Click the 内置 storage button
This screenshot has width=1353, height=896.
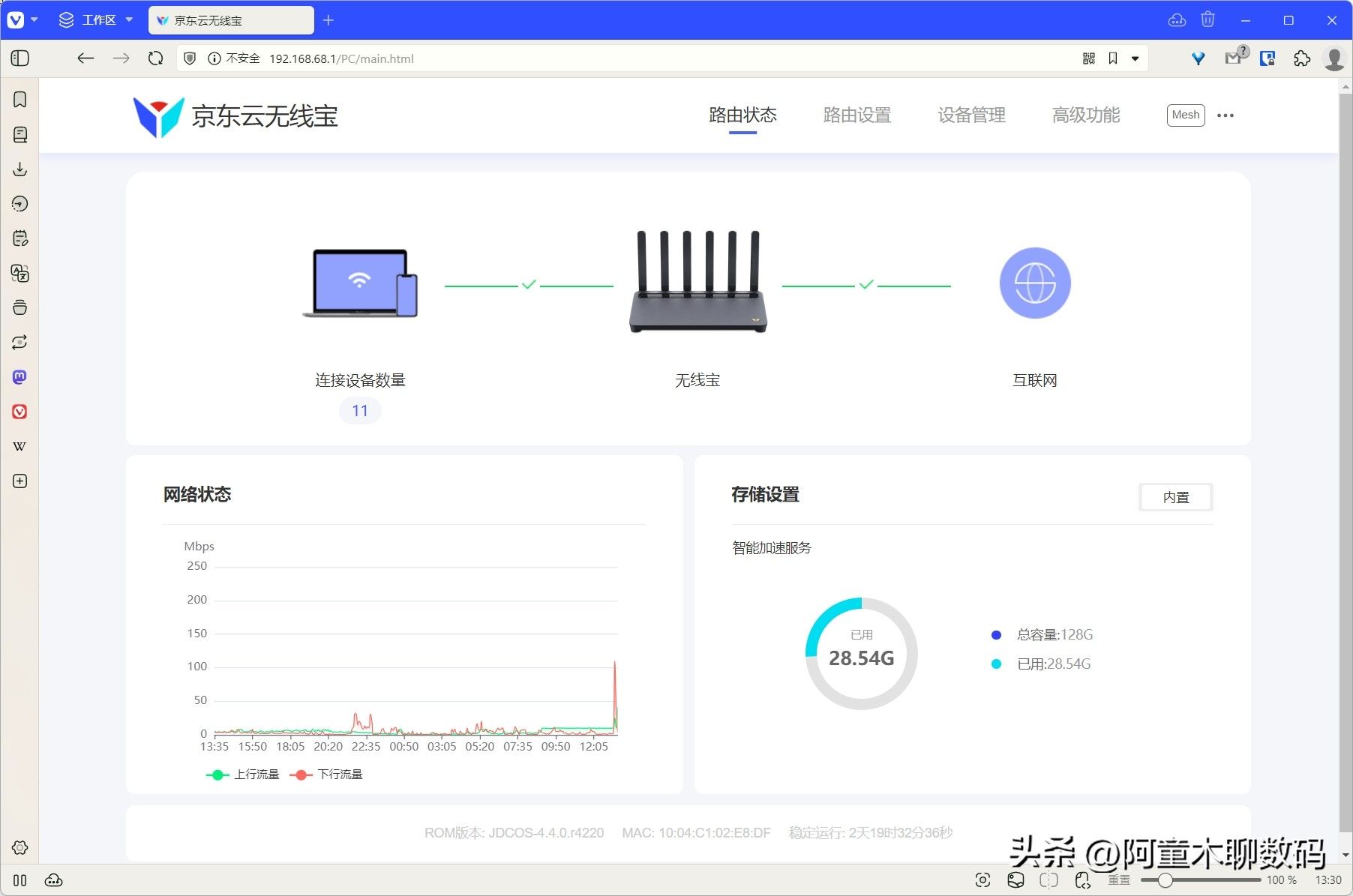tap(1176, 497)
